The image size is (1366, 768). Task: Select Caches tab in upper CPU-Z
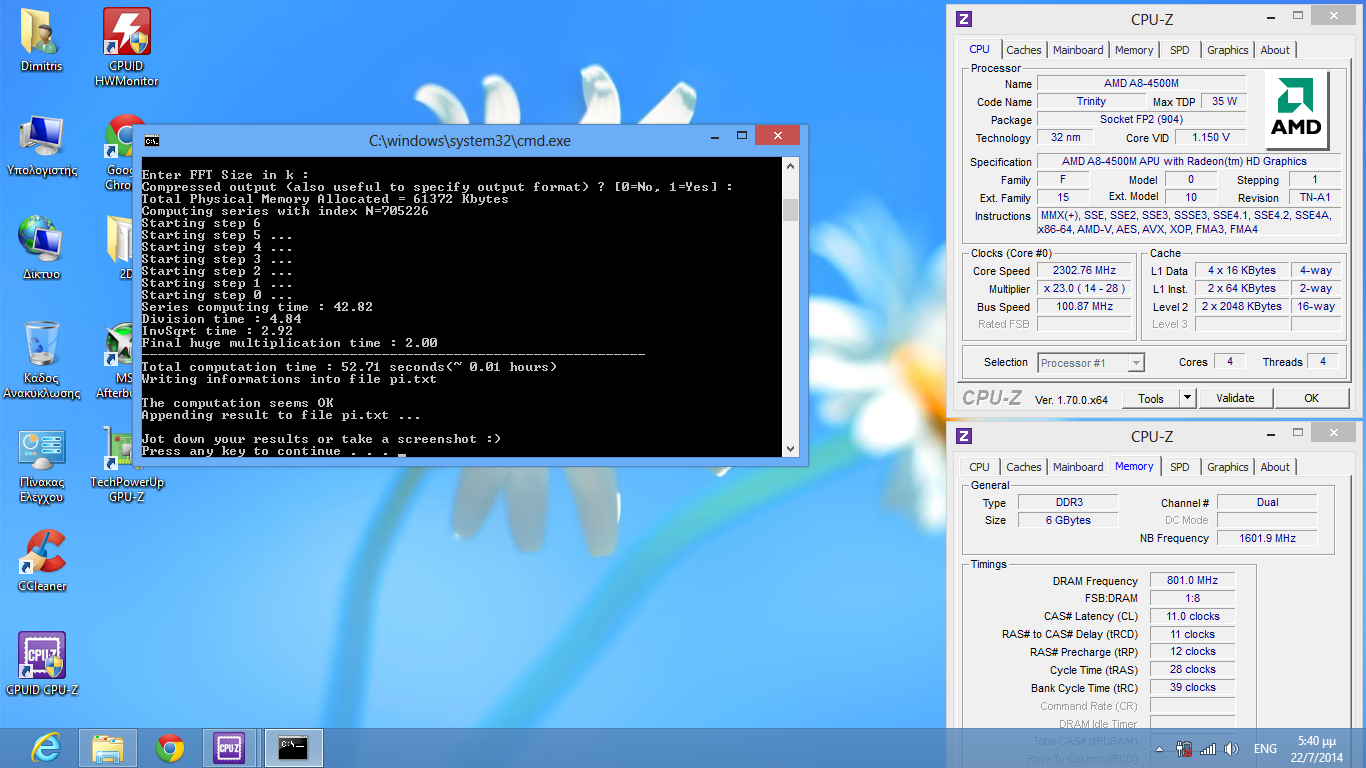pos(1023,50)
